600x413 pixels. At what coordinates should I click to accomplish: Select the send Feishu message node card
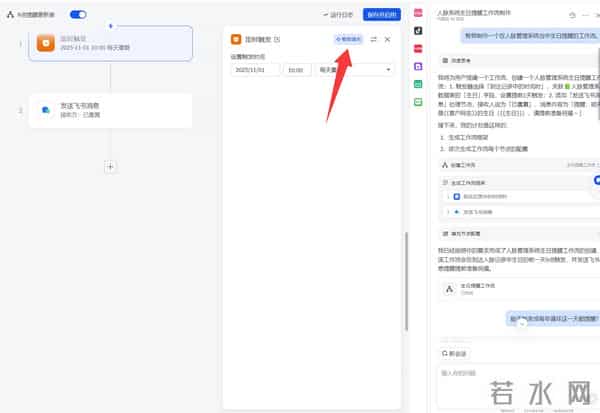click(111, 110)
